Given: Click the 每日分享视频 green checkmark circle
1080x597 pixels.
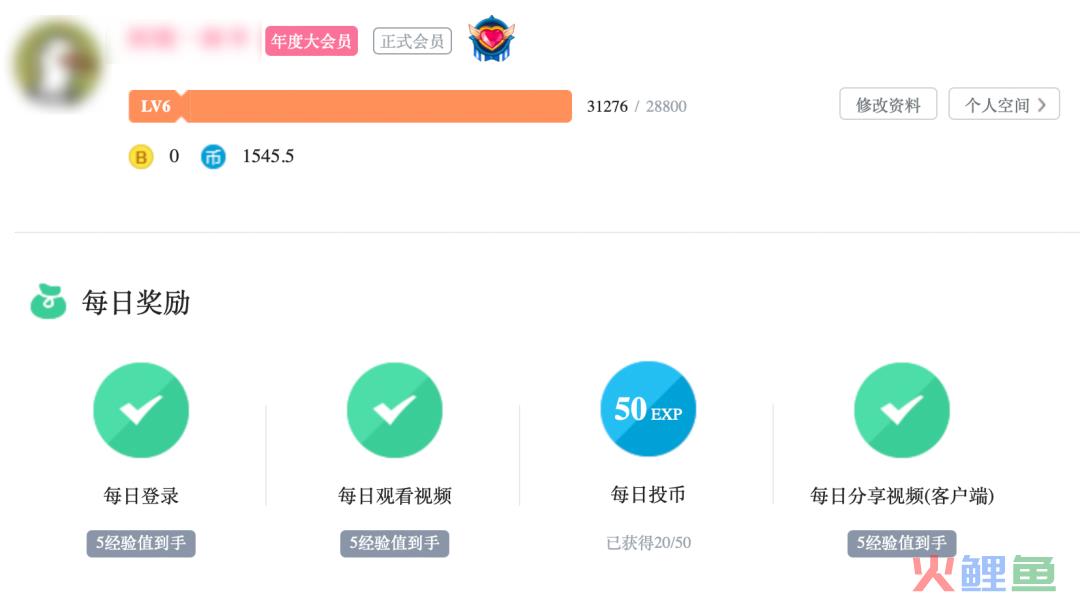Looking at the screenshot, I should click(902, 410).
